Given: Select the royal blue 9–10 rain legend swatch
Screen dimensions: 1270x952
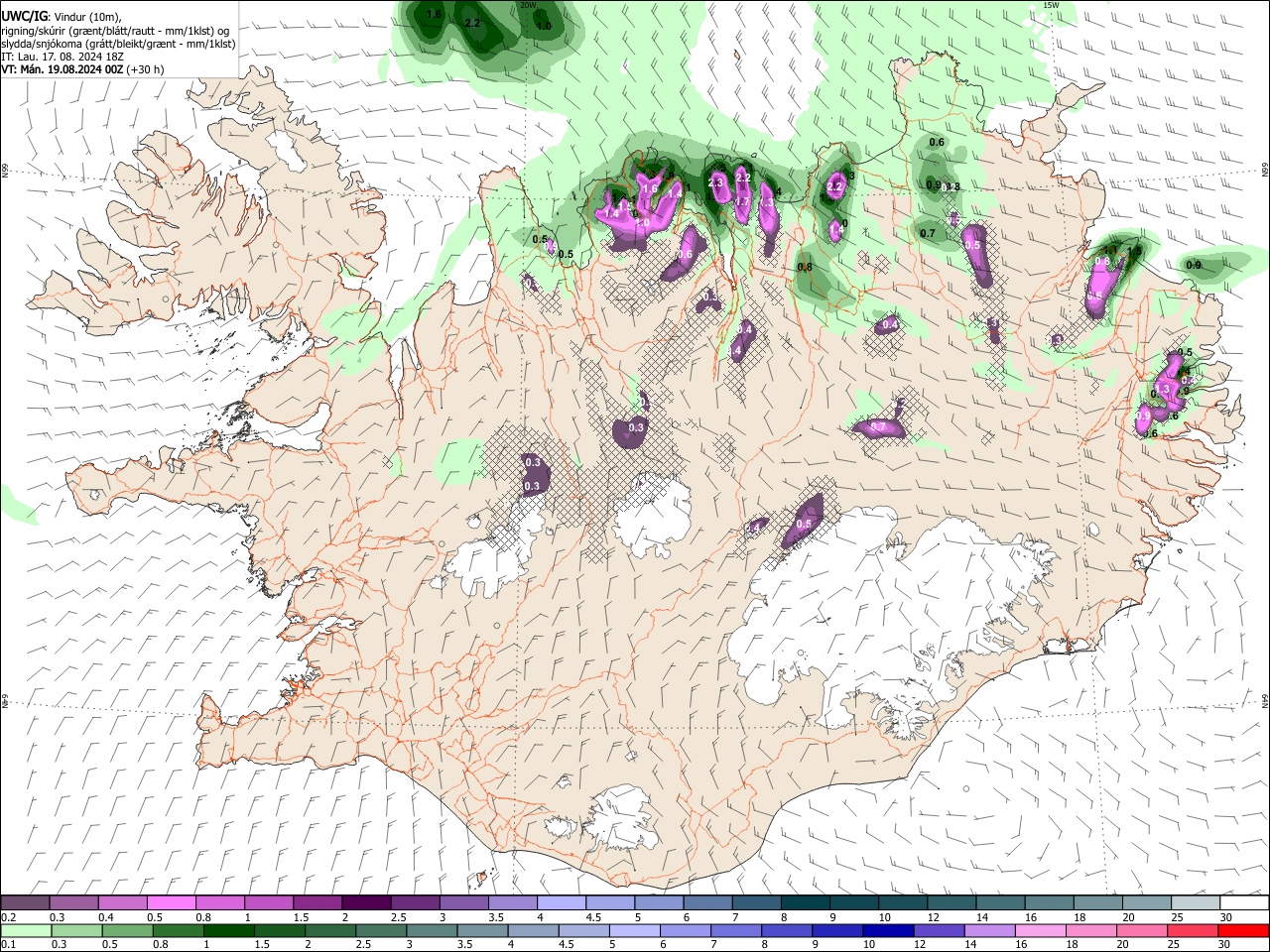Looking at the screenshot, I should coord(837,931).
